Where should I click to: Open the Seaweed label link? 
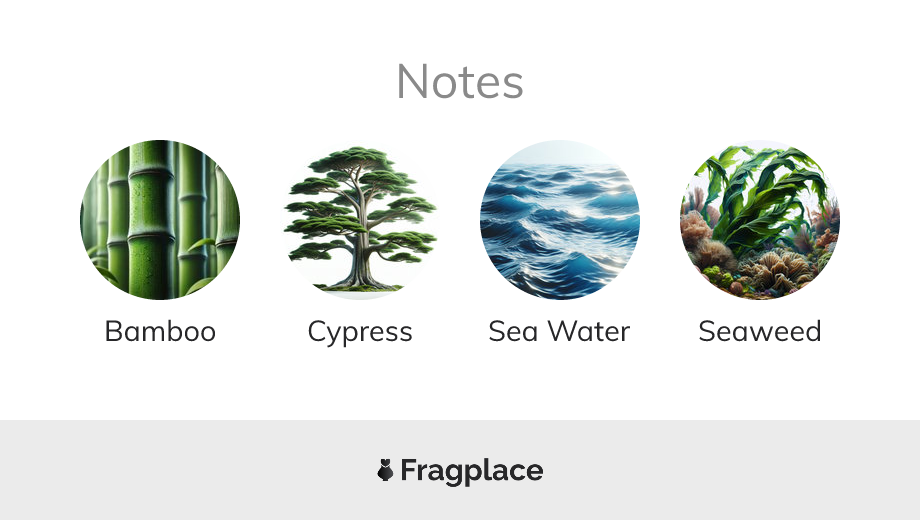[760, 331]
